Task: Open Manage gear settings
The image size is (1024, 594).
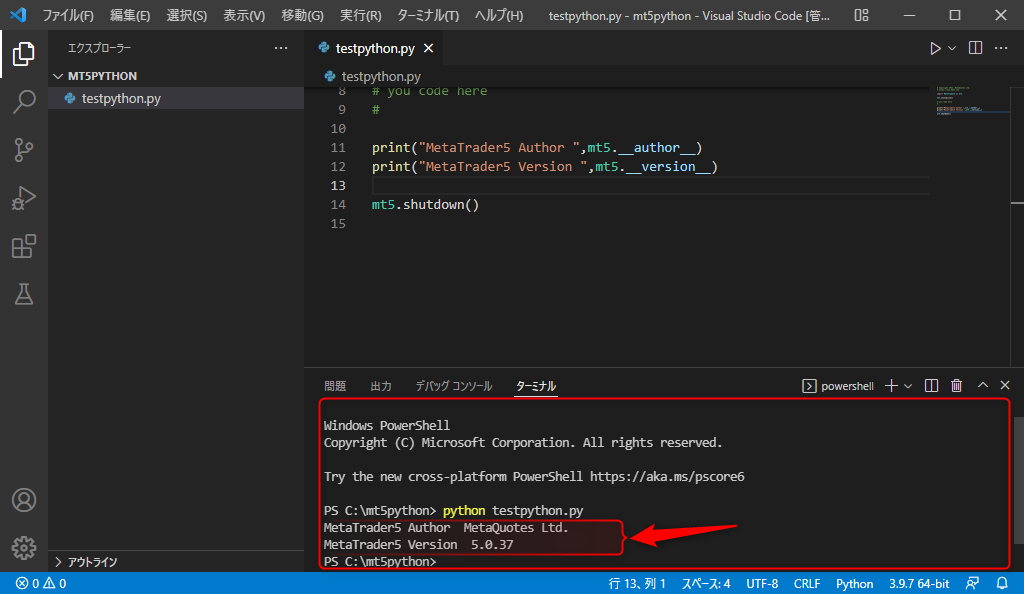Action: [24, 548]
